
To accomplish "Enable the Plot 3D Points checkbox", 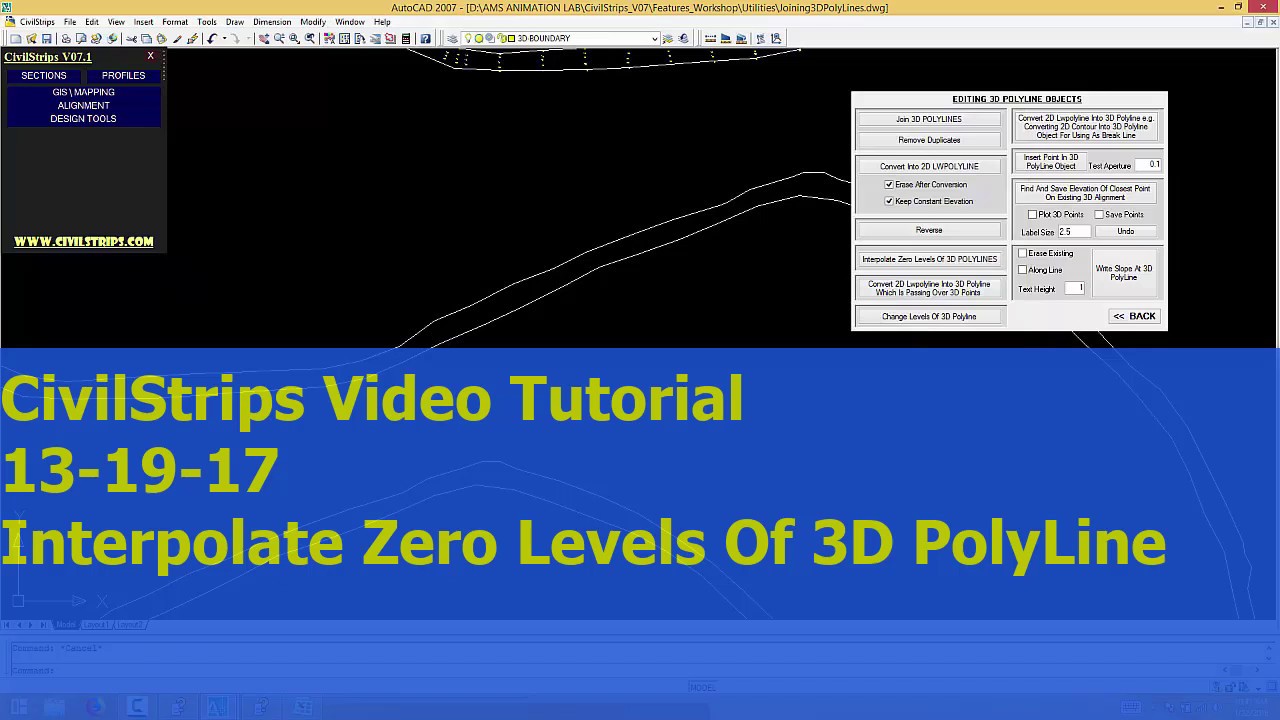I will 1033,215.
